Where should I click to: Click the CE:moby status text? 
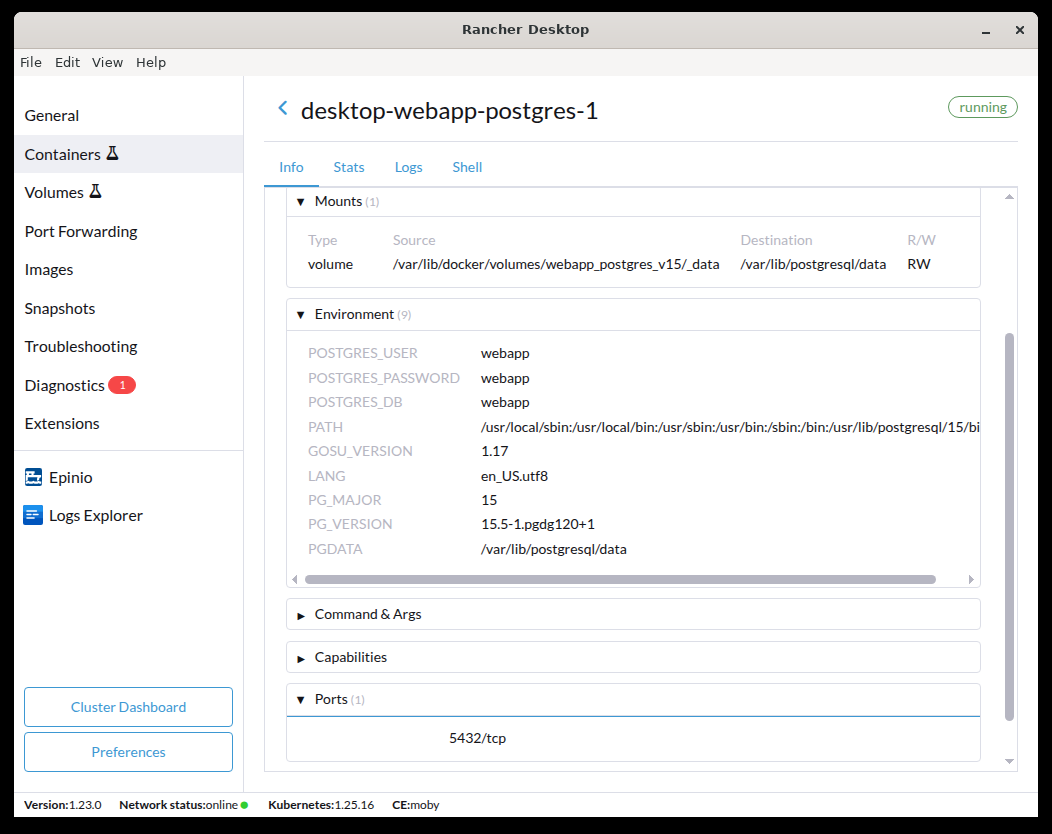click(x=415, y=804)
